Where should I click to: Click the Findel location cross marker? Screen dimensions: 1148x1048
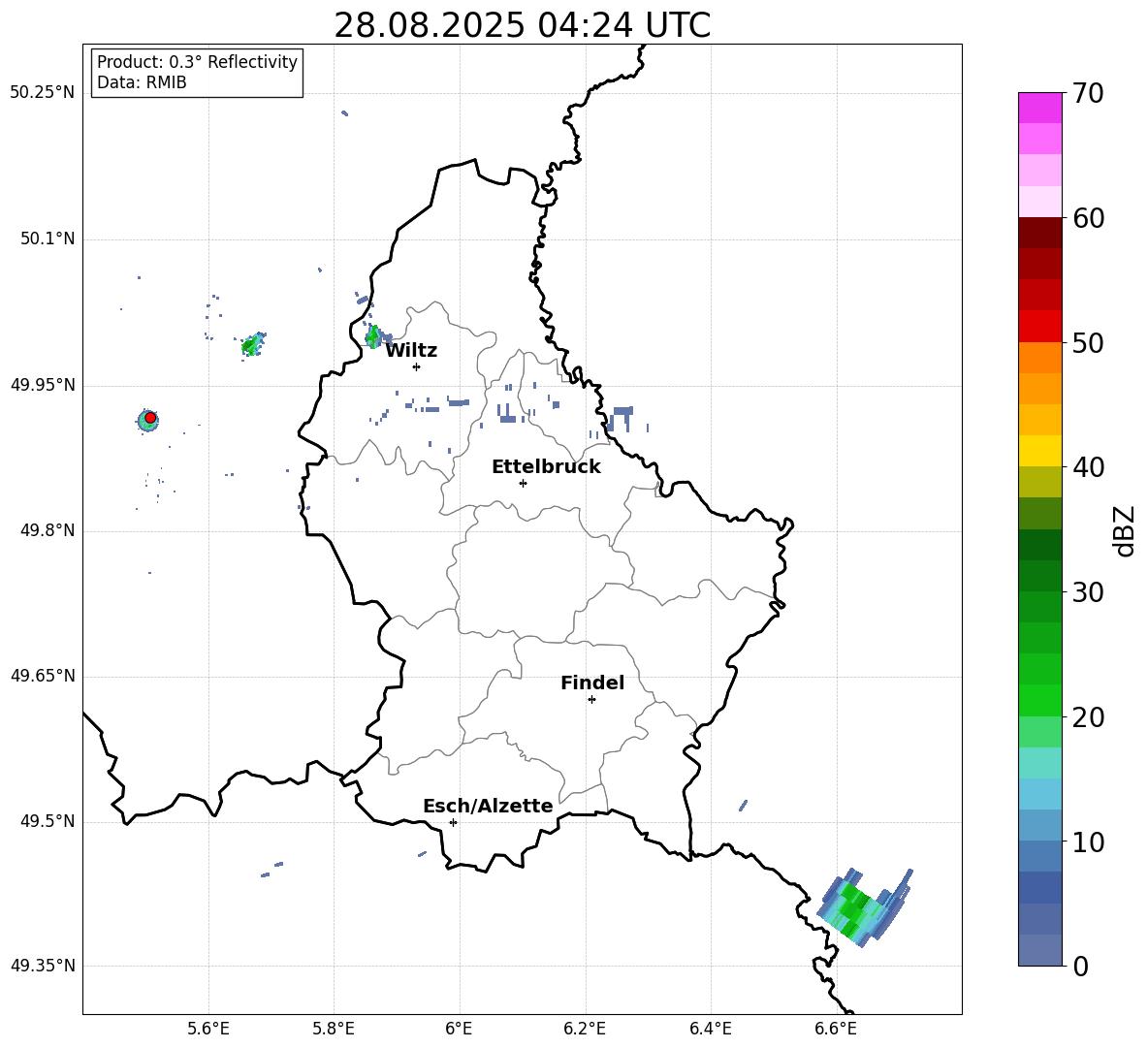591,700
